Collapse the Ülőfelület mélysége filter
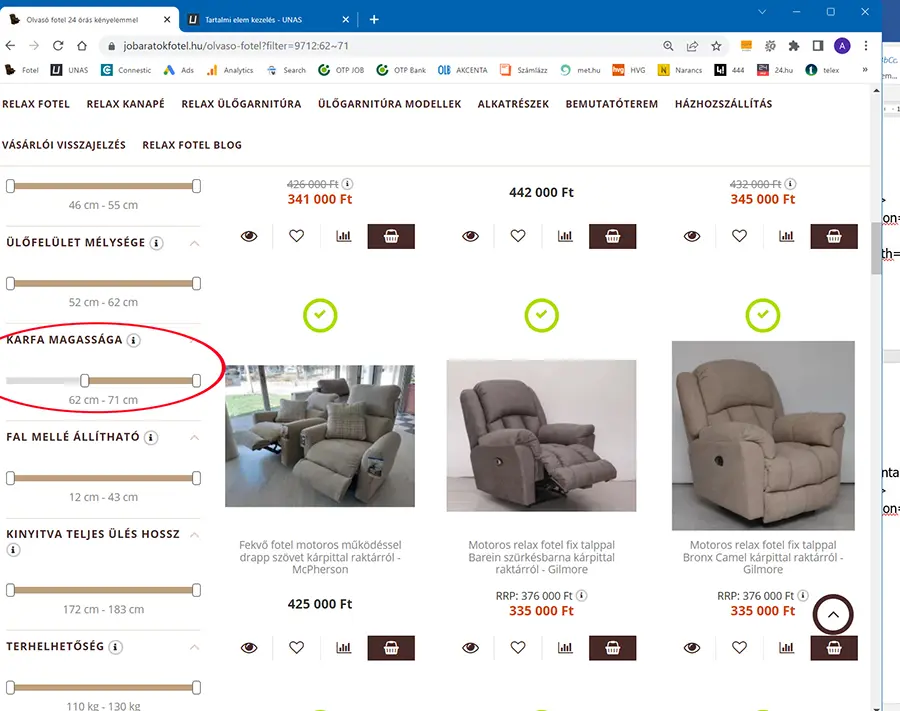 click(195, 243)
